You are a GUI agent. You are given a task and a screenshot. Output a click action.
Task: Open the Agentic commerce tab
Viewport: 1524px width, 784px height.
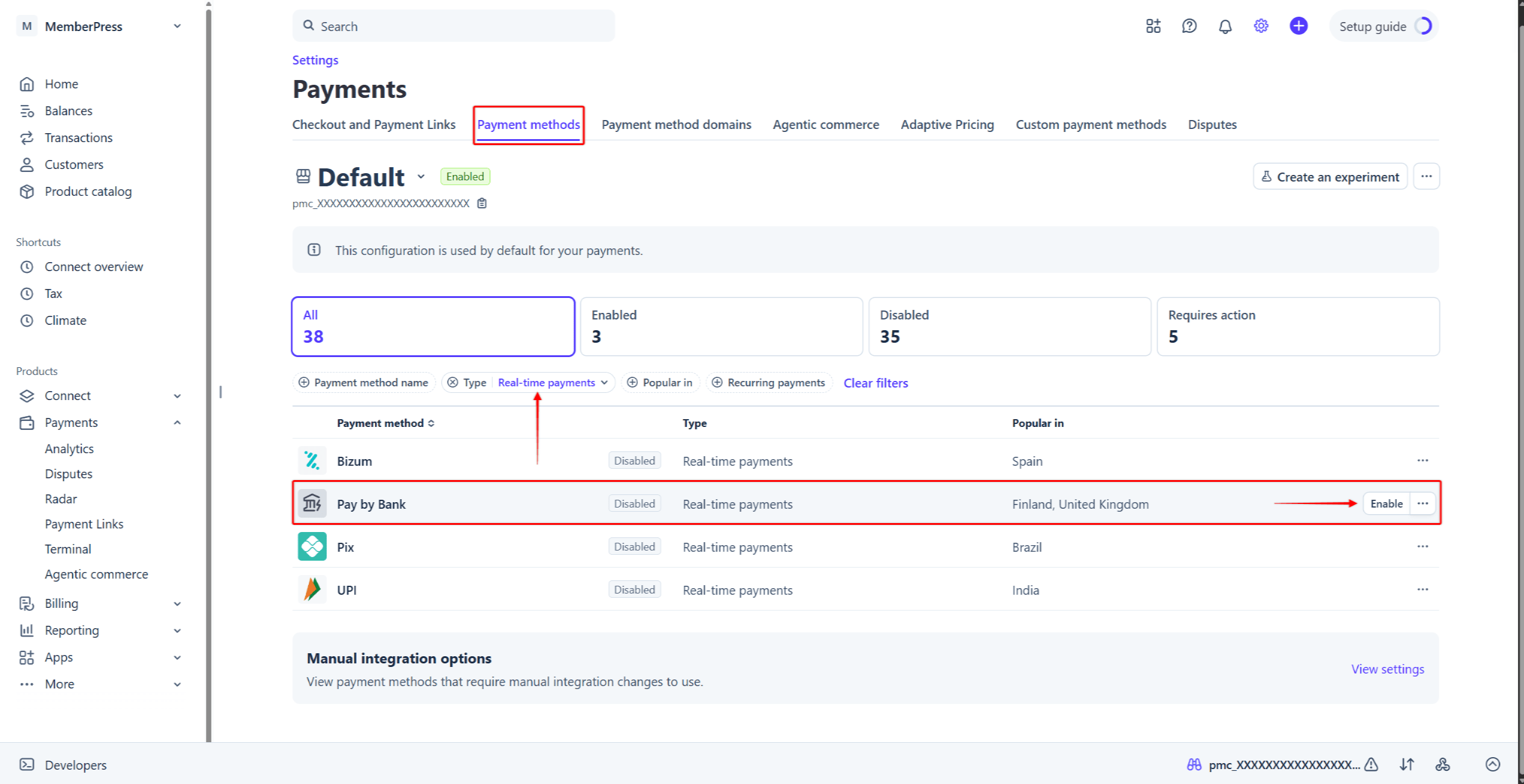826,125
